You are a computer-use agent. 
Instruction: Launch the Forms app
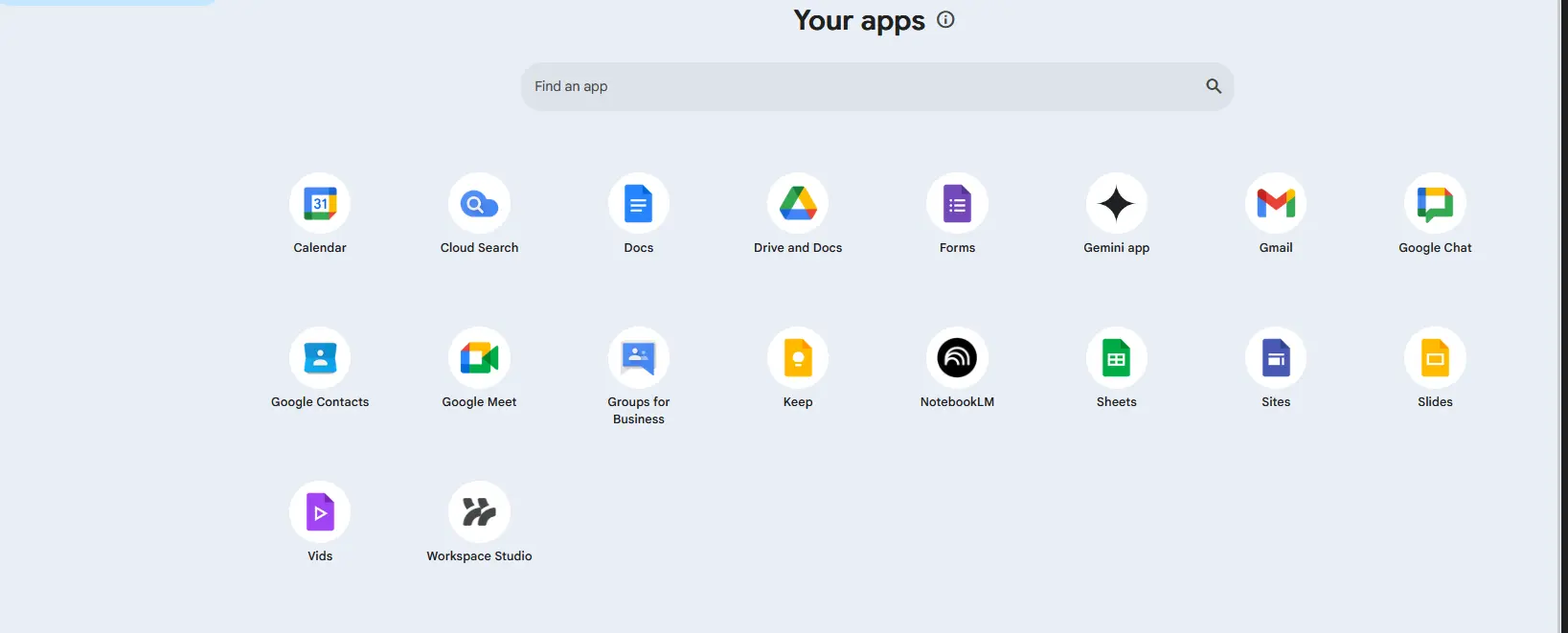pyautogui.click(x=957, y=203)
